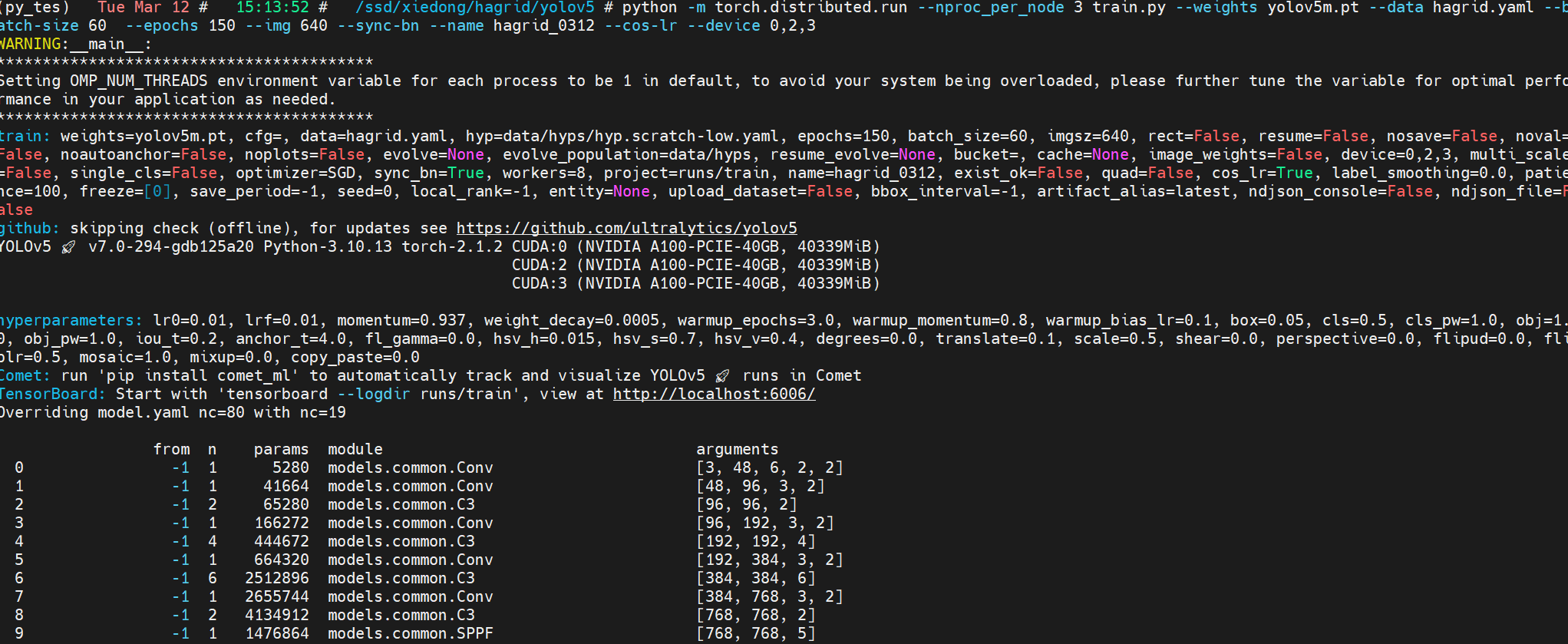Screen dimensions: 1568x644
Task: Click 'torch-2.1.2' in YOLOv5 version line
Action: coord(452,246)
